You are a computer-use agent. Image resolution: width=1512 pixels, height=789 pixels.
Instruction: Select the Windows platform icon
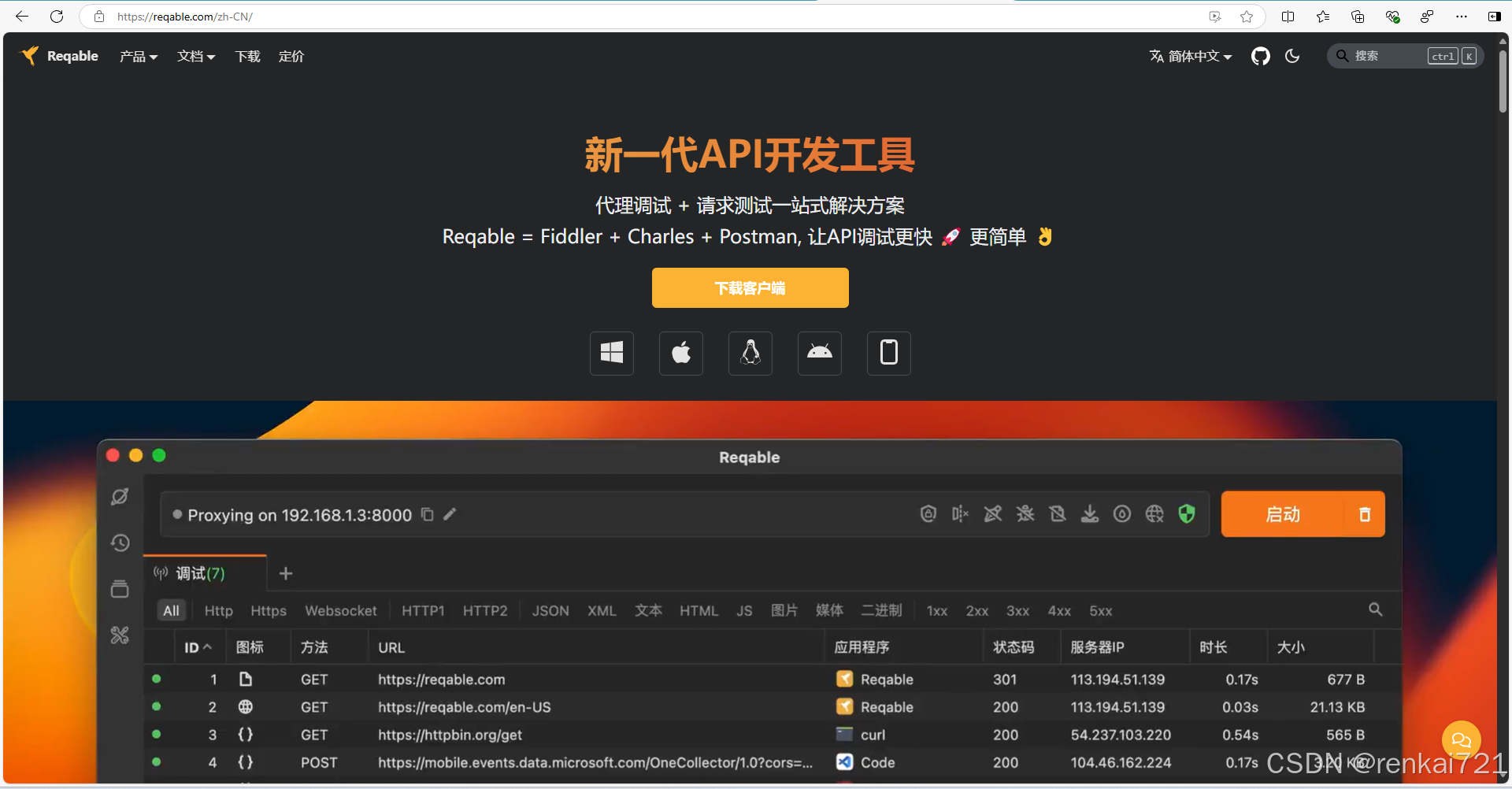(x=612, y=353)
